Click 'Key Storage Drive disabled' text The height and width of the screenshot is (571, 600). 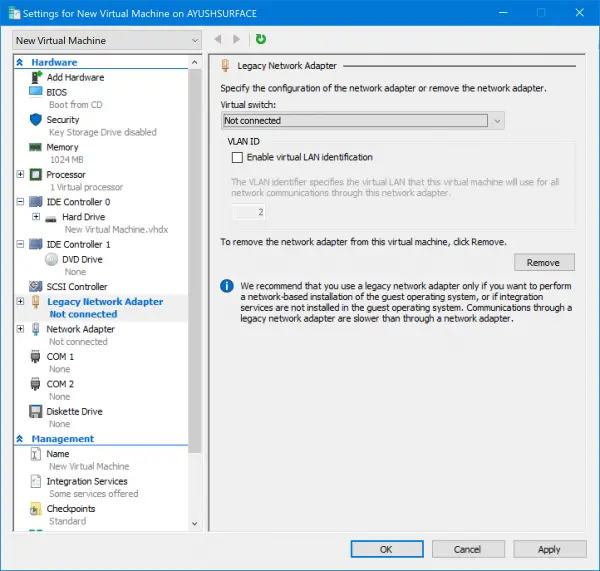pos(103,132)
